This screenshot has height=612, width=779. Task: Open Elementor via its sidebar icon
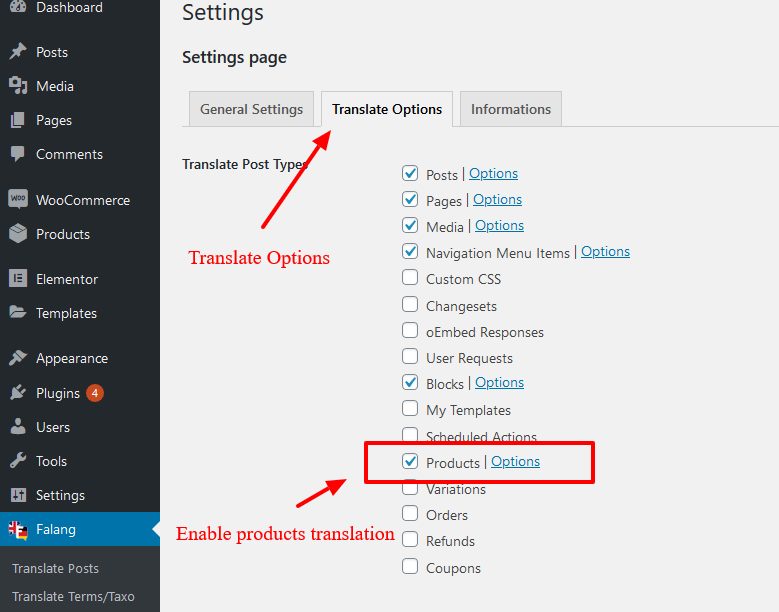(x=18, y=278)
